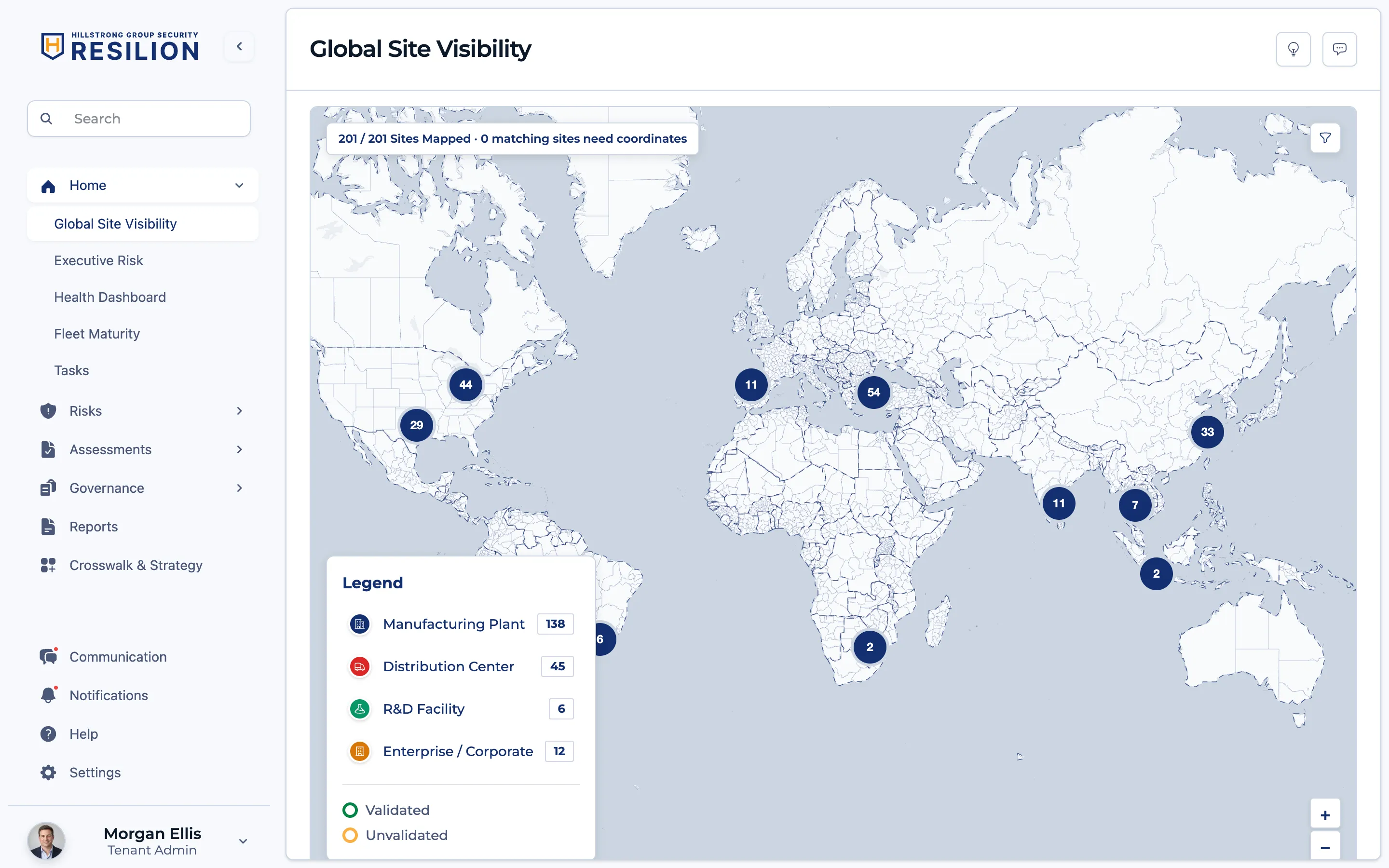This screenshot has height=868, width=1389.
Task: Click the sites mapped status banner
Action: pyautogui.click(x=513, y=139)
